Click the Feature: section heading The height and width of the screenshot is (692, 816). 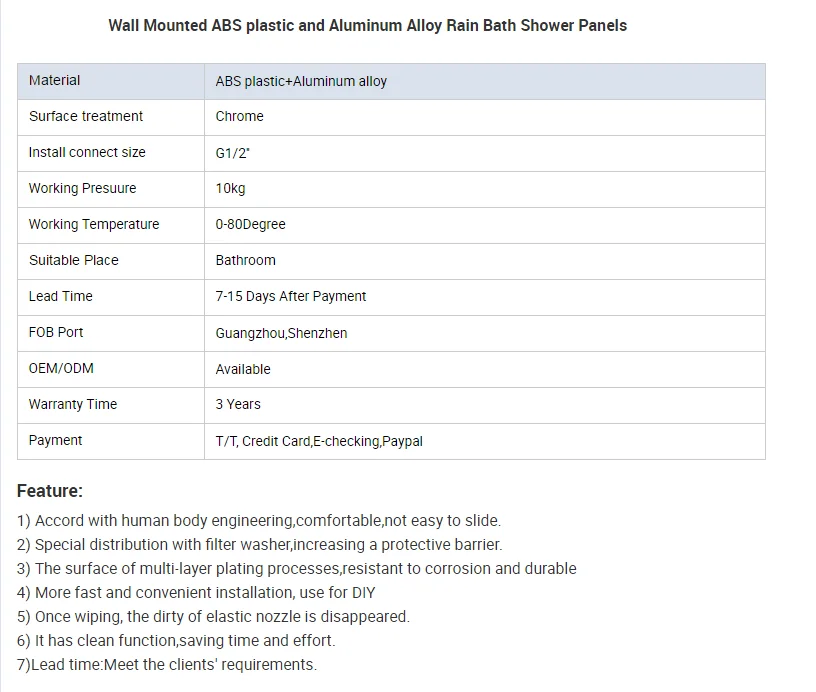(x=50, y=491)
